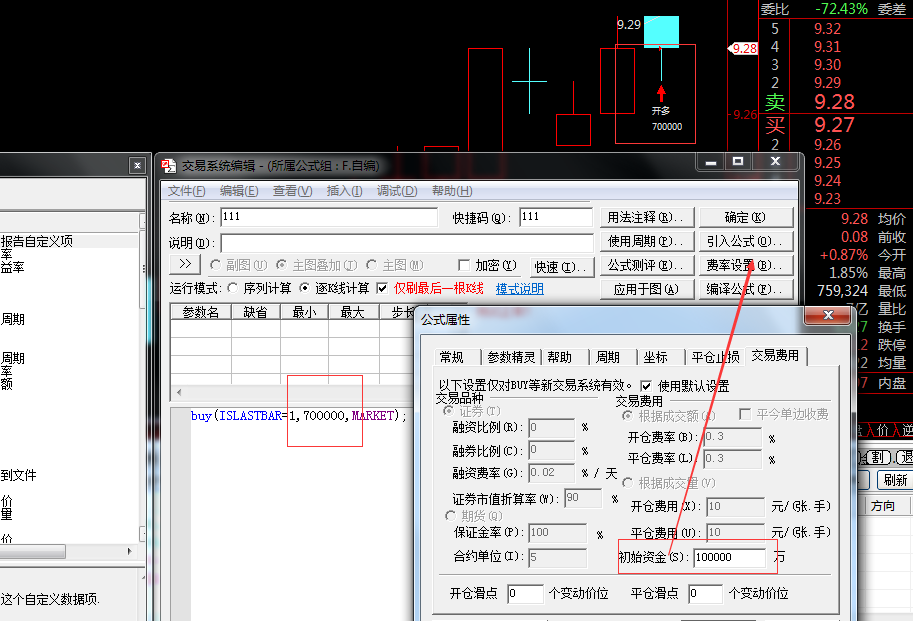Click the red 开多 arrow marker on chart

(x=660, y=93)
